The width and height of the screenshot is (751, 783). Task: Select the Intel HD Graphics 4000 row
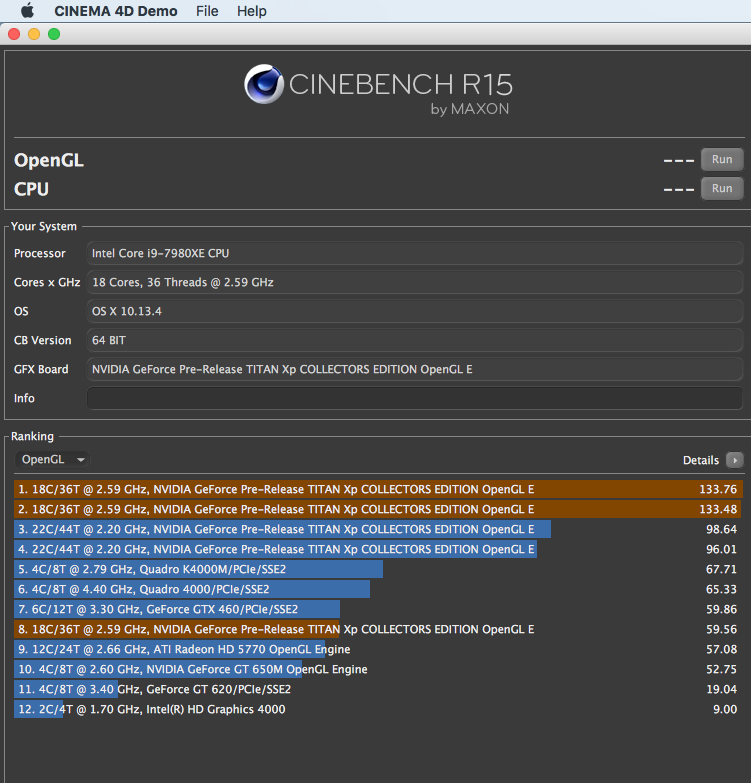378,709
